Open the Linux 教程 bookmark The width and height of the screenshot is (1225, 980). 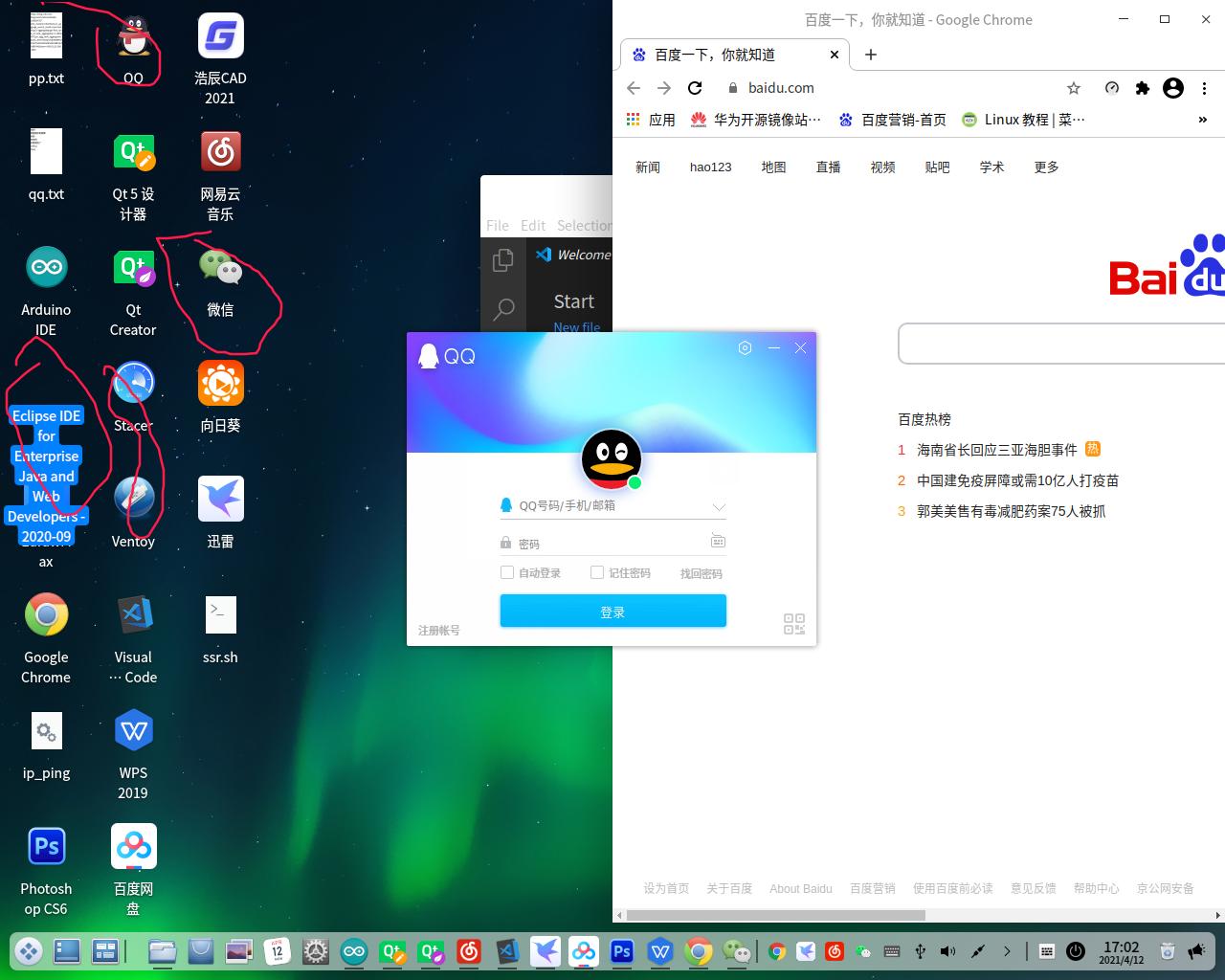(1024, 120)
